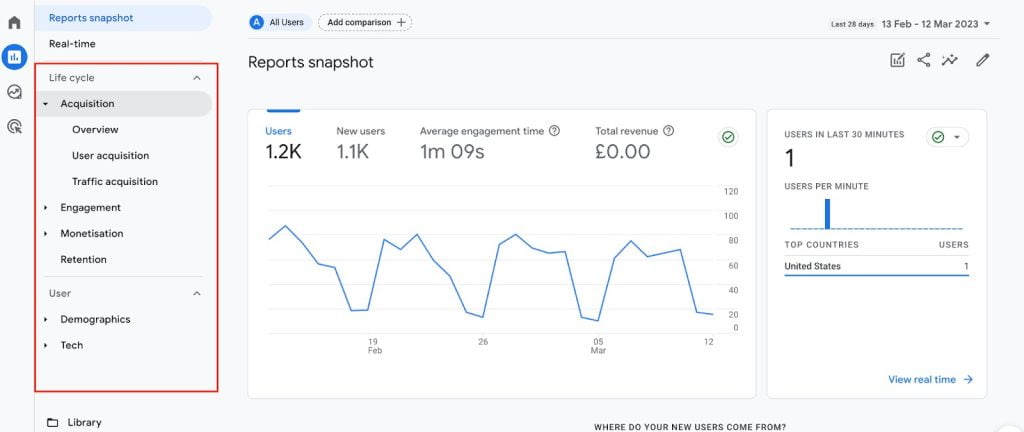Open Traffic acquisition report
1024x432 pixels.
tap(115, 181)
